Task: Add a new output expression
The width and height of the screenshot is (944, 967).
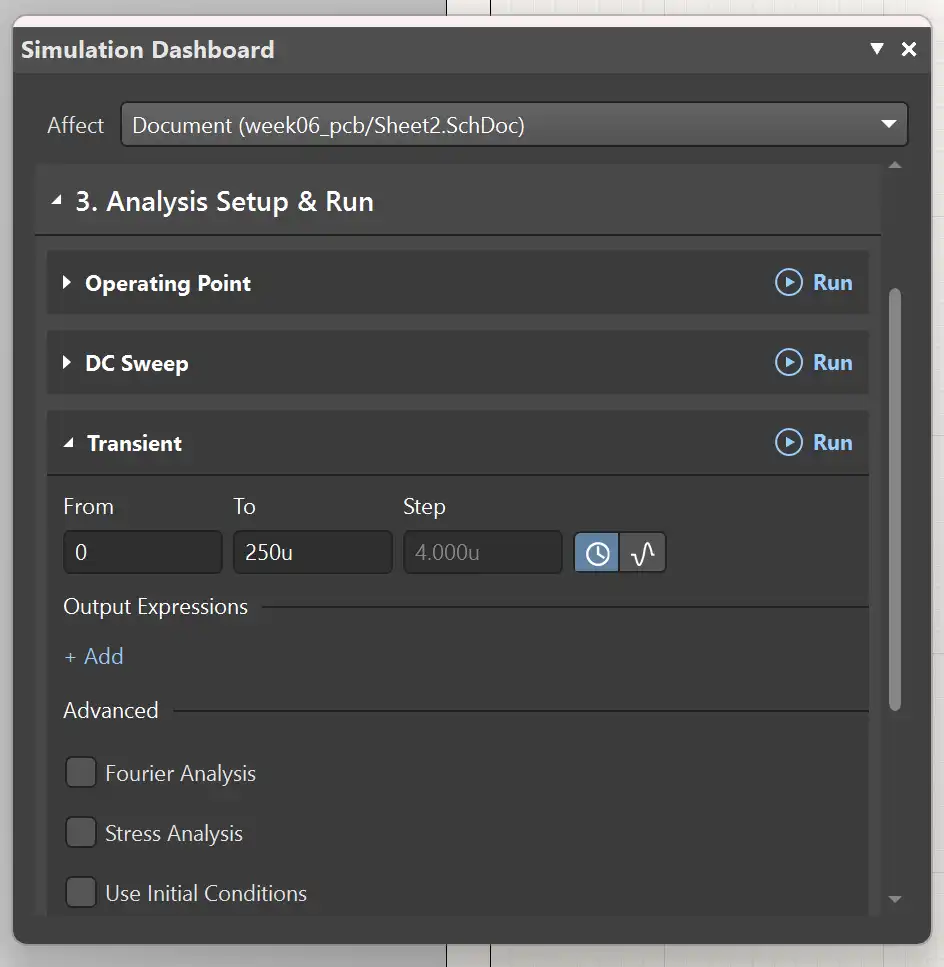Action: 94,657
